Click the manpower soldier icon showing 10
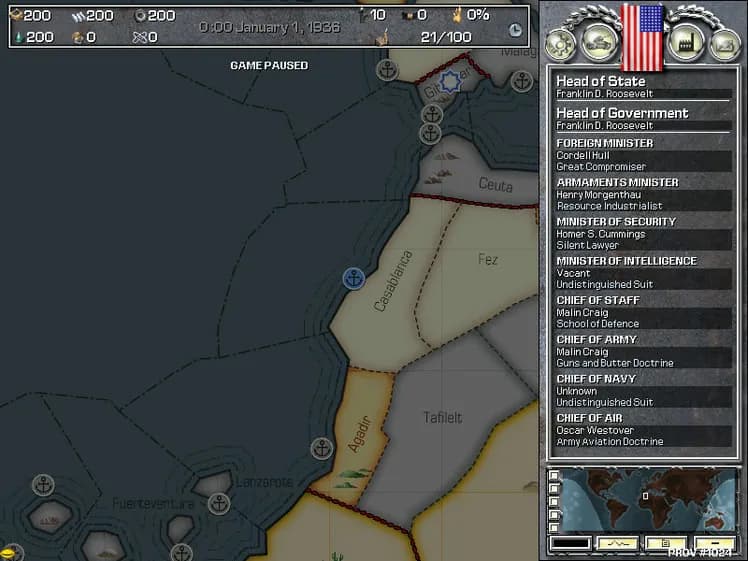748x561 pixels. point(364,15)
